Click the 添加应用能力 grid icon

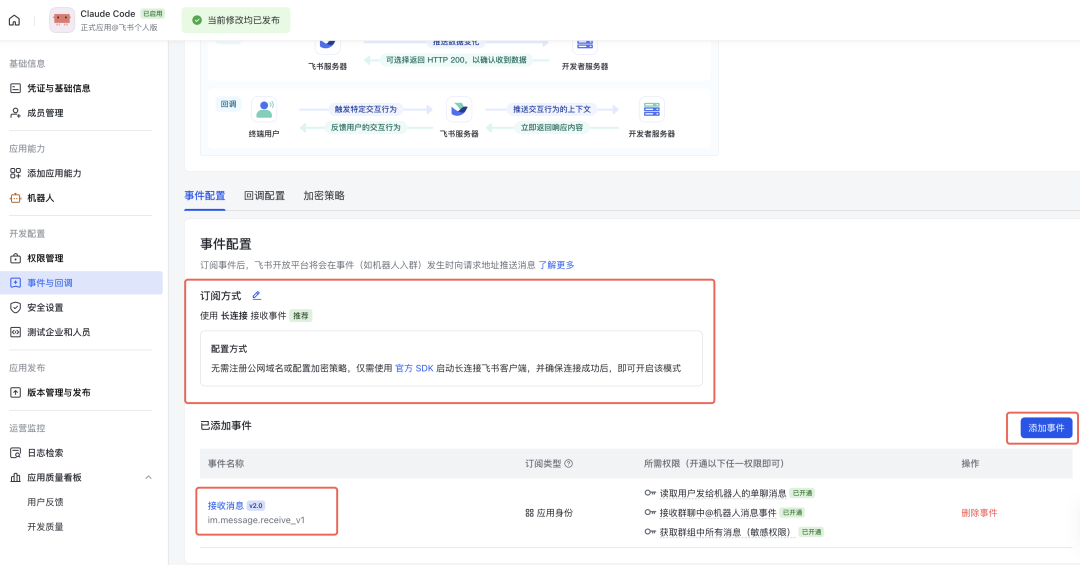15,173
